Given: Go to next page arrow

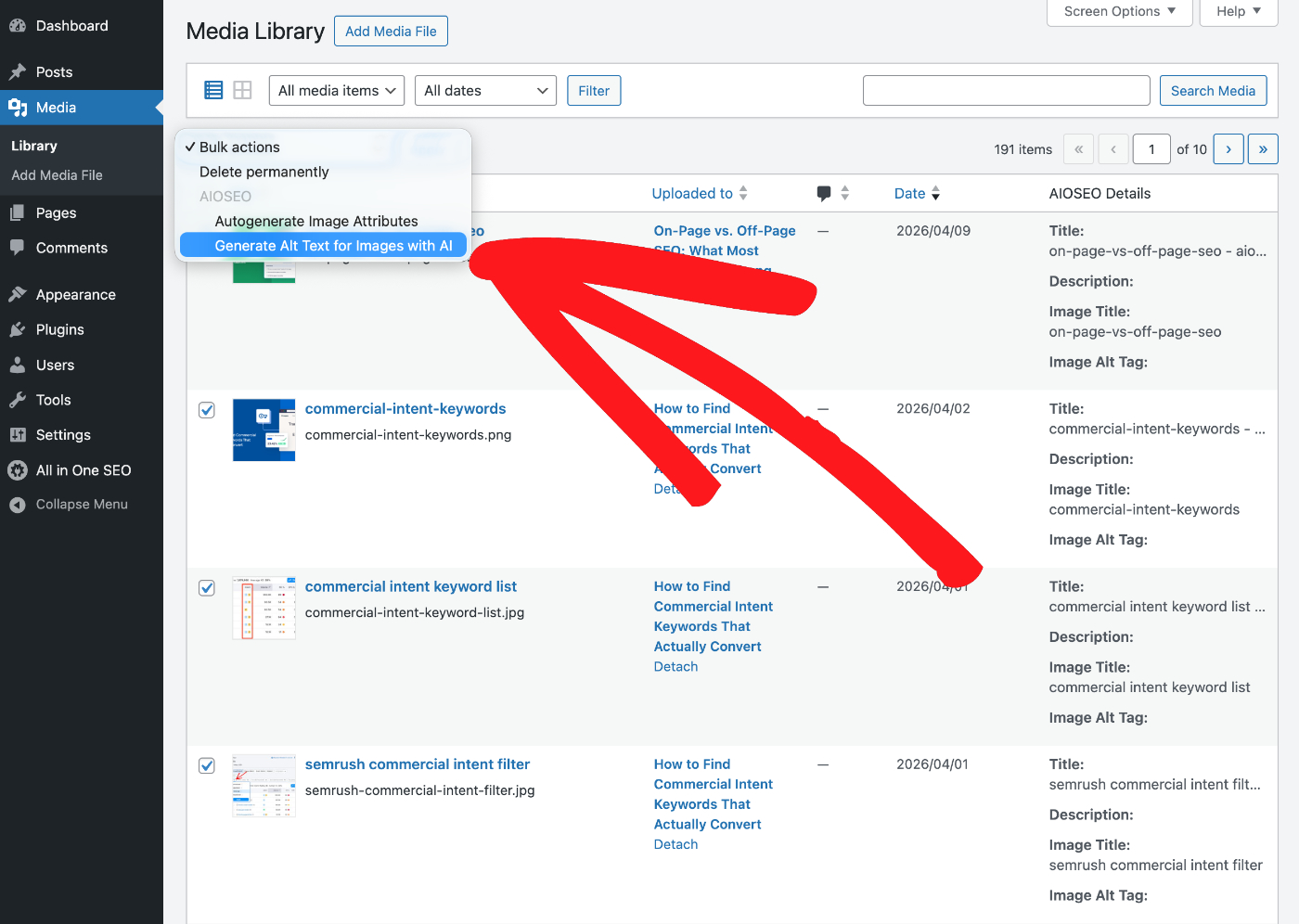Looking at the screenshot, I should tap(1228, 149).
